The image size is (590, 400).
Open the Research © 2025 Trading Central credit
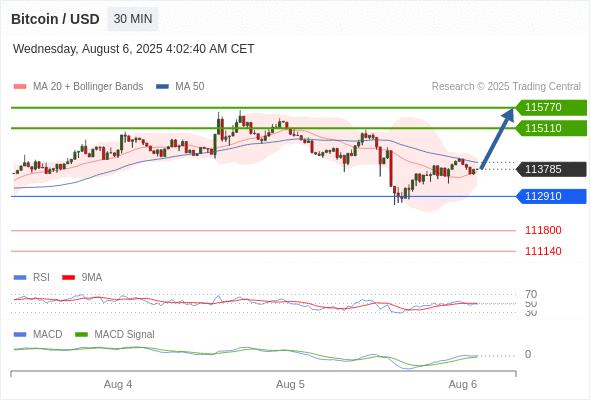point(506,87)
